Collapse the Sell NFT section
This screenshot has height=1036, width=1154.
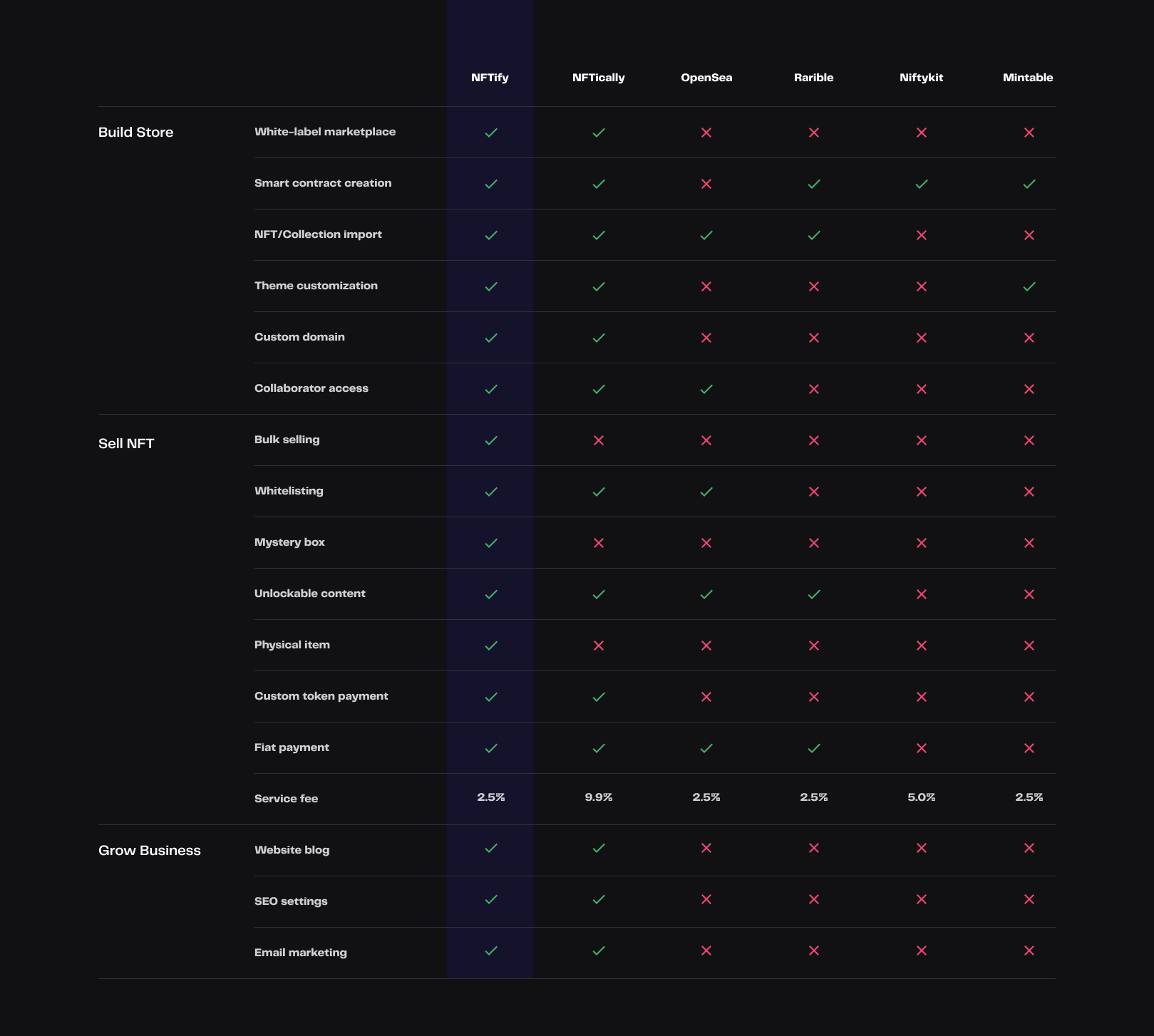[126, 442]
